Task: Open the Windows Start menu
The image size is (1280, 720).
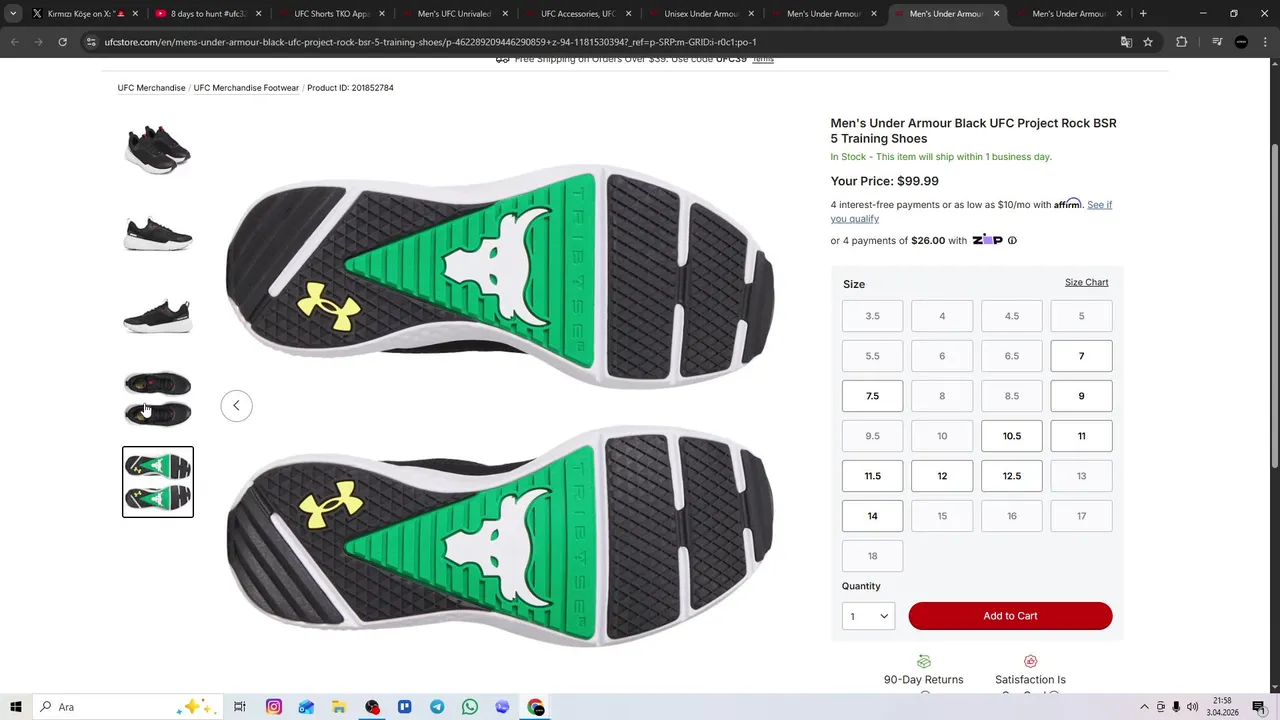Action: 15,707
